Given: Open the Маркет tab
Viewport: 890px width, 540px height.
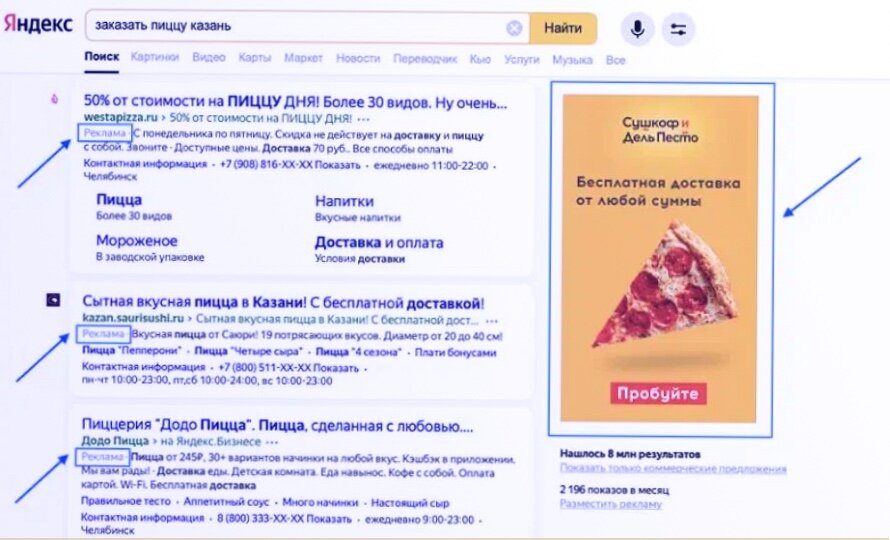Looking at the screenshot, I should coord(303,58).
